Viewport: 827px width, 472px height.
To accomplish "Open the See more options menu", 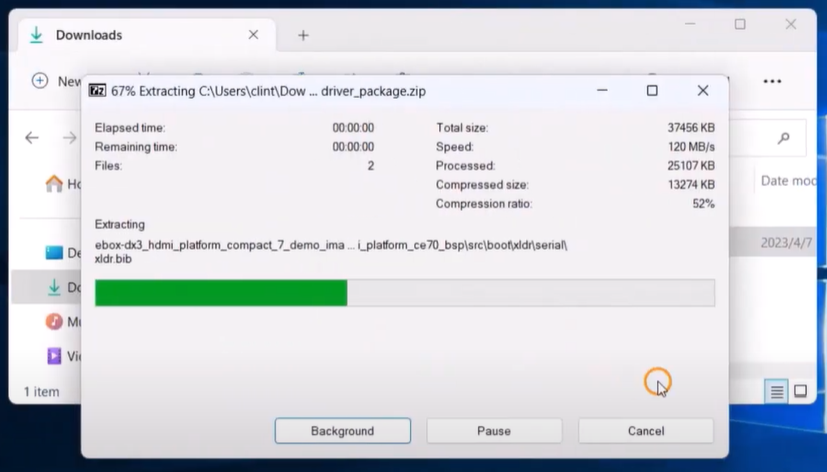I will (x=772, y=81).
